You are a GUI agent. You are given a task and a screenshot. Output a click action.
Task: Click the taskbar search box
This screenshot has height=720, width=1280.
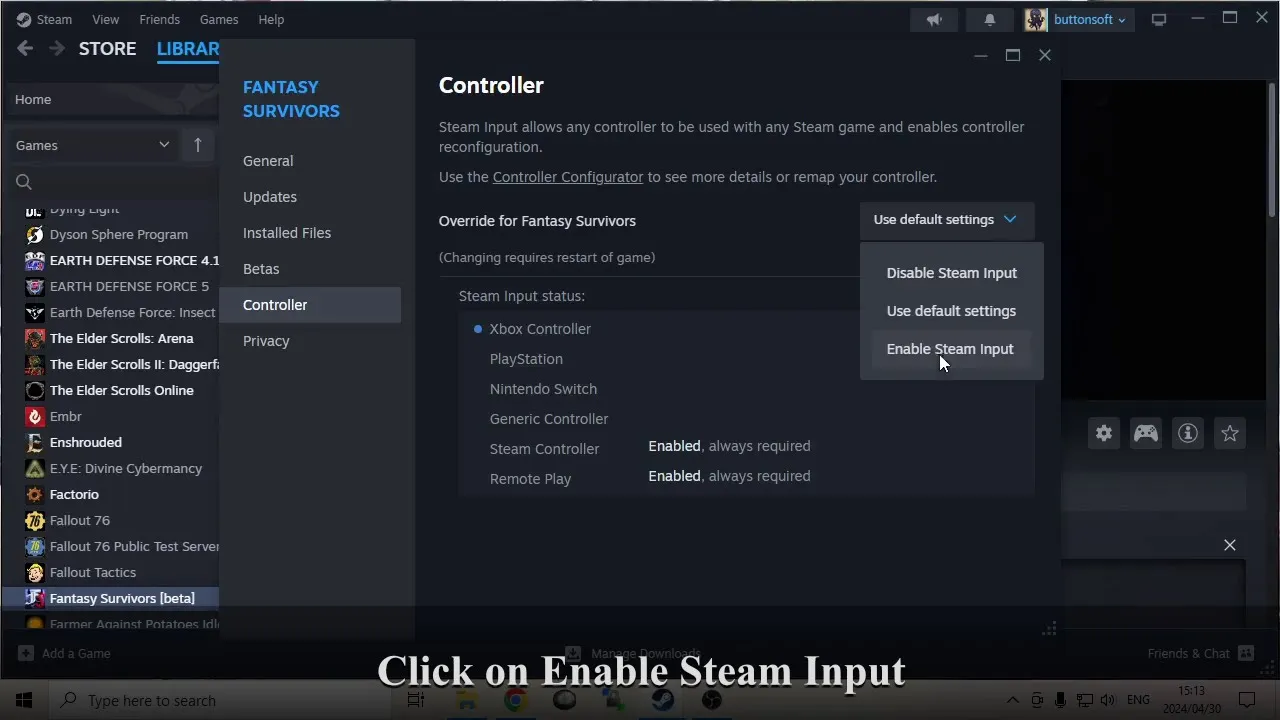pyautogui.click(x=221, y=700)
